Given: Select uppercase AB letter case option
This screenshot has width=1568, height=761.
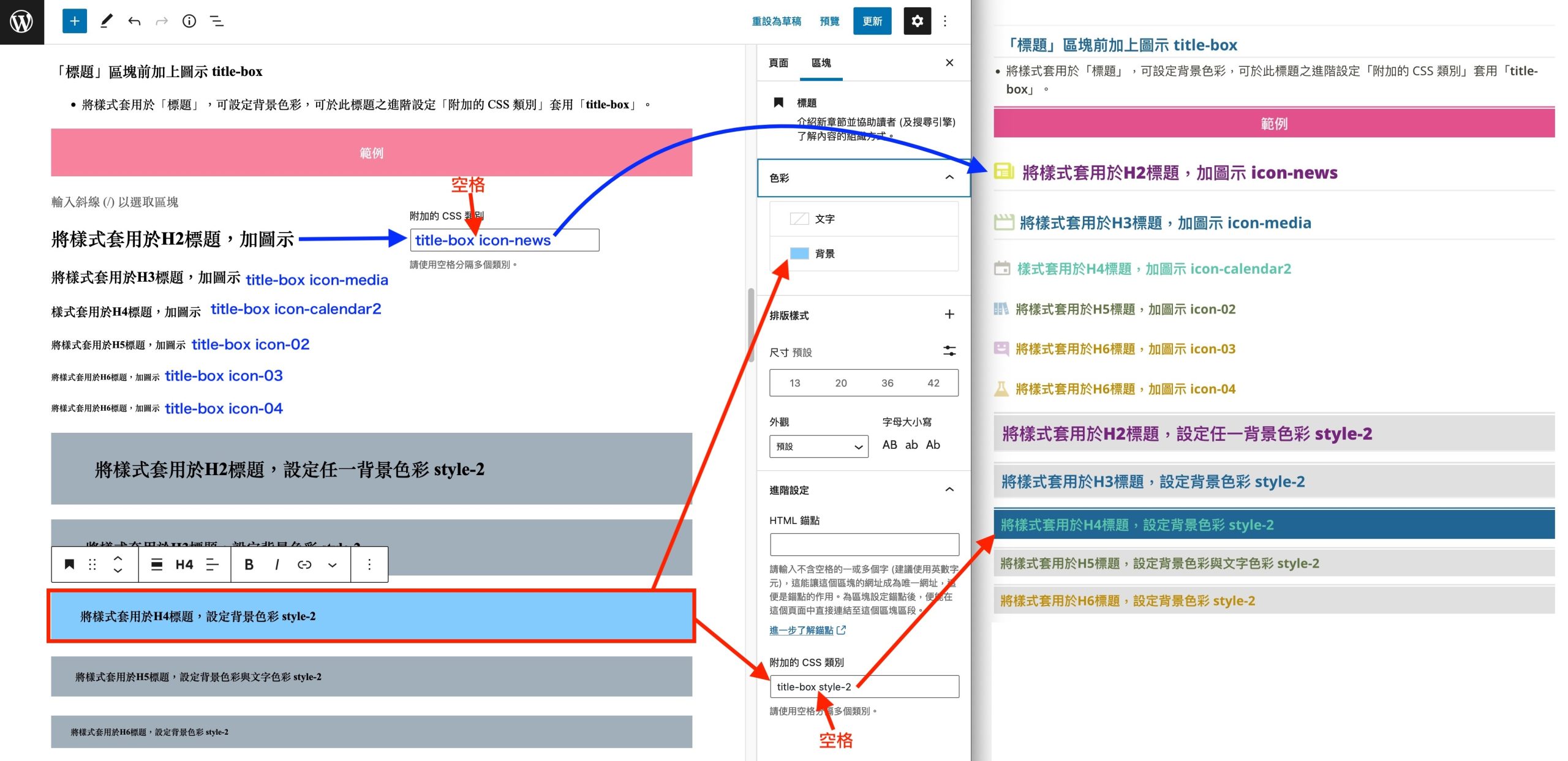Looking at the screenshot, I should click(889, 445).
